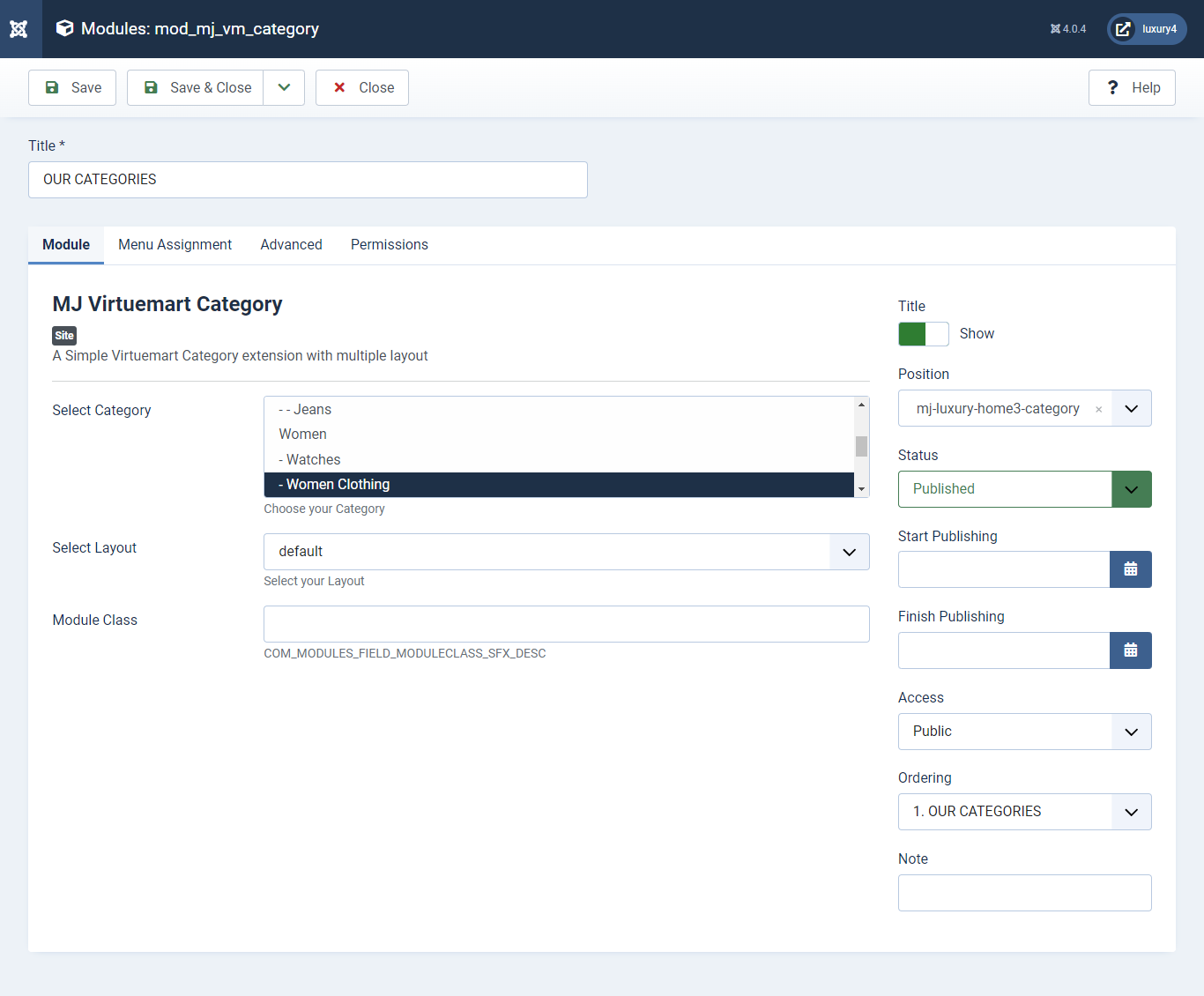Expand the Position dropdown arrow
The height and width of the screenshot is (996, 1204).
[1132, 408]
